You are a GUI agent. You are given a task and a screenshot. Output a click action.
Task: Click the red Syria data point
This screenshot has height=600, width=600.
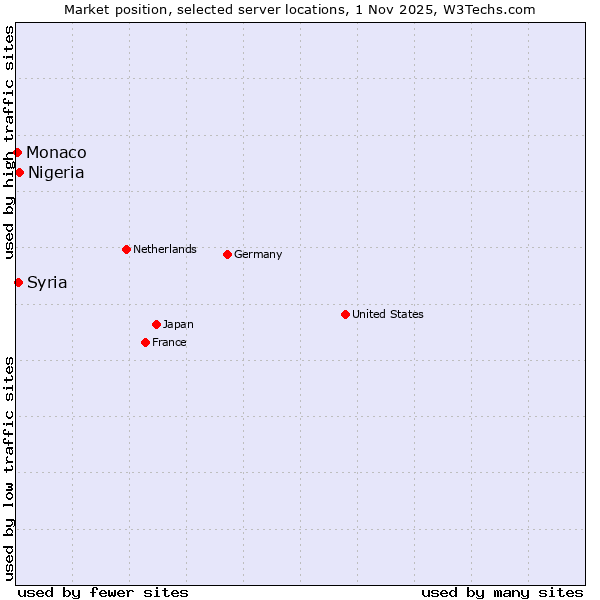click(18, 282)
